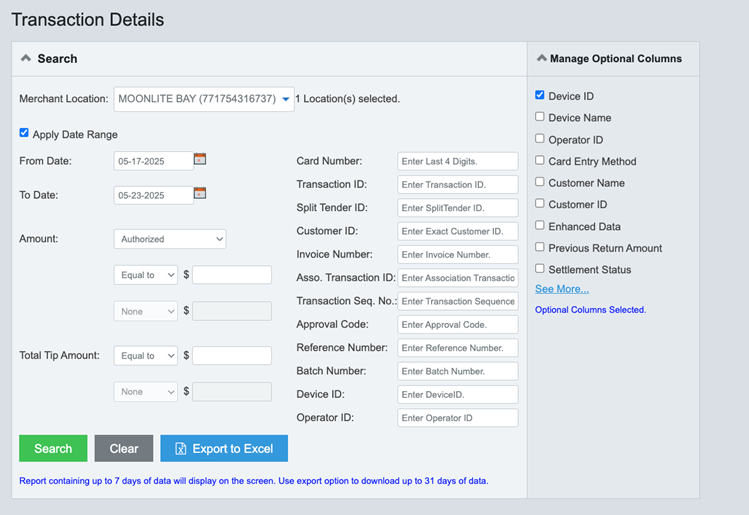The width and height of the screenshot is (749, 515).
Task: Click the Card Number input field
Action: click(457, 161)
